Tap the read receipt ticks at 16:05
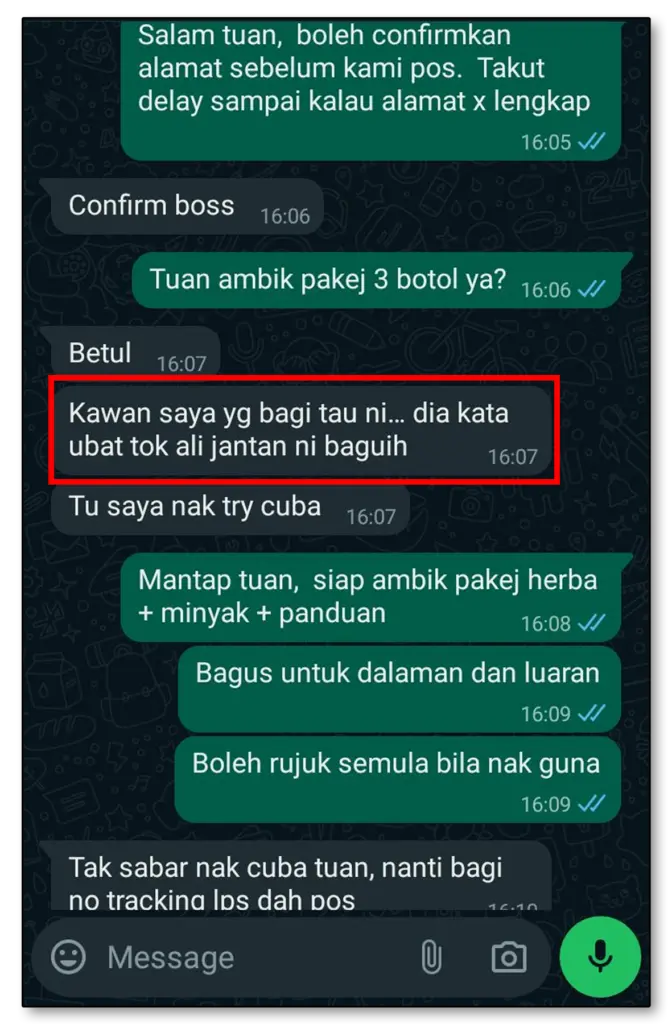The height and width of the screenshot is (1024, 672). 592,142
